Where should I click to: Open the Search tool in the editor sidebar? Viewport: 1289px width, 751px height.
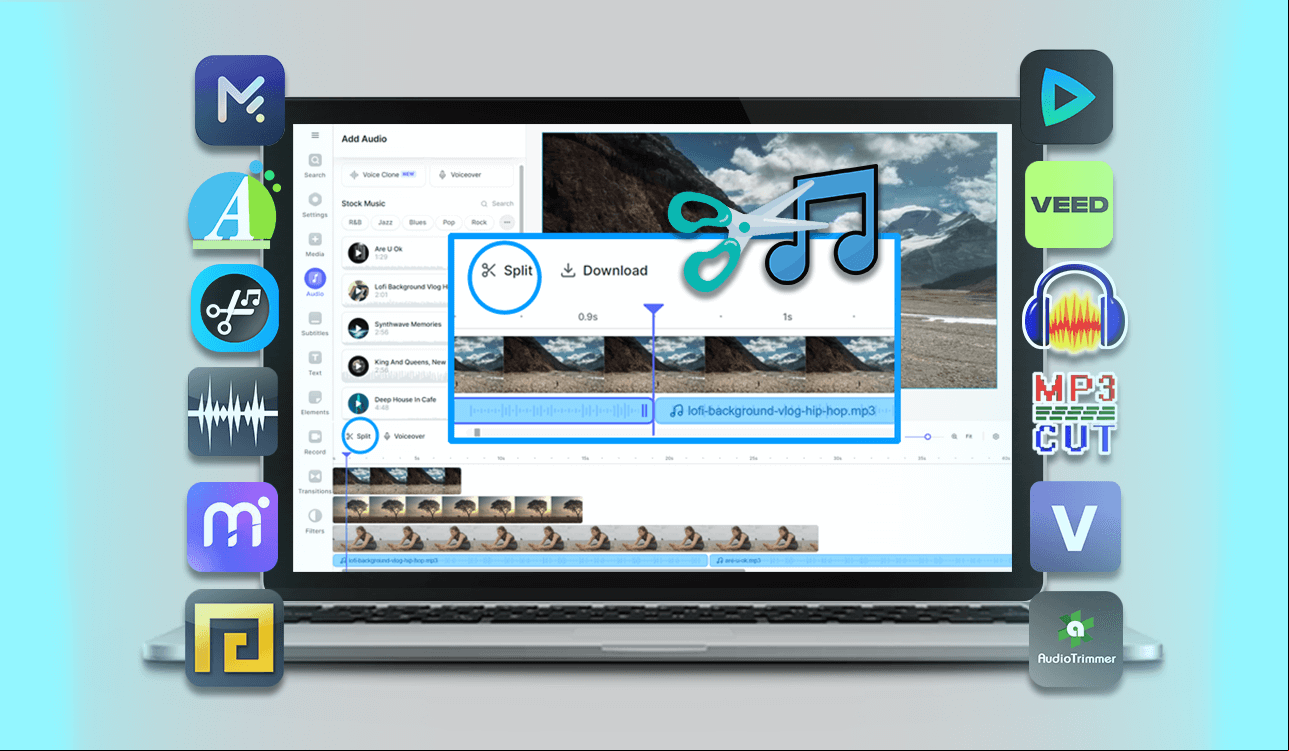[x=315, y=165]
